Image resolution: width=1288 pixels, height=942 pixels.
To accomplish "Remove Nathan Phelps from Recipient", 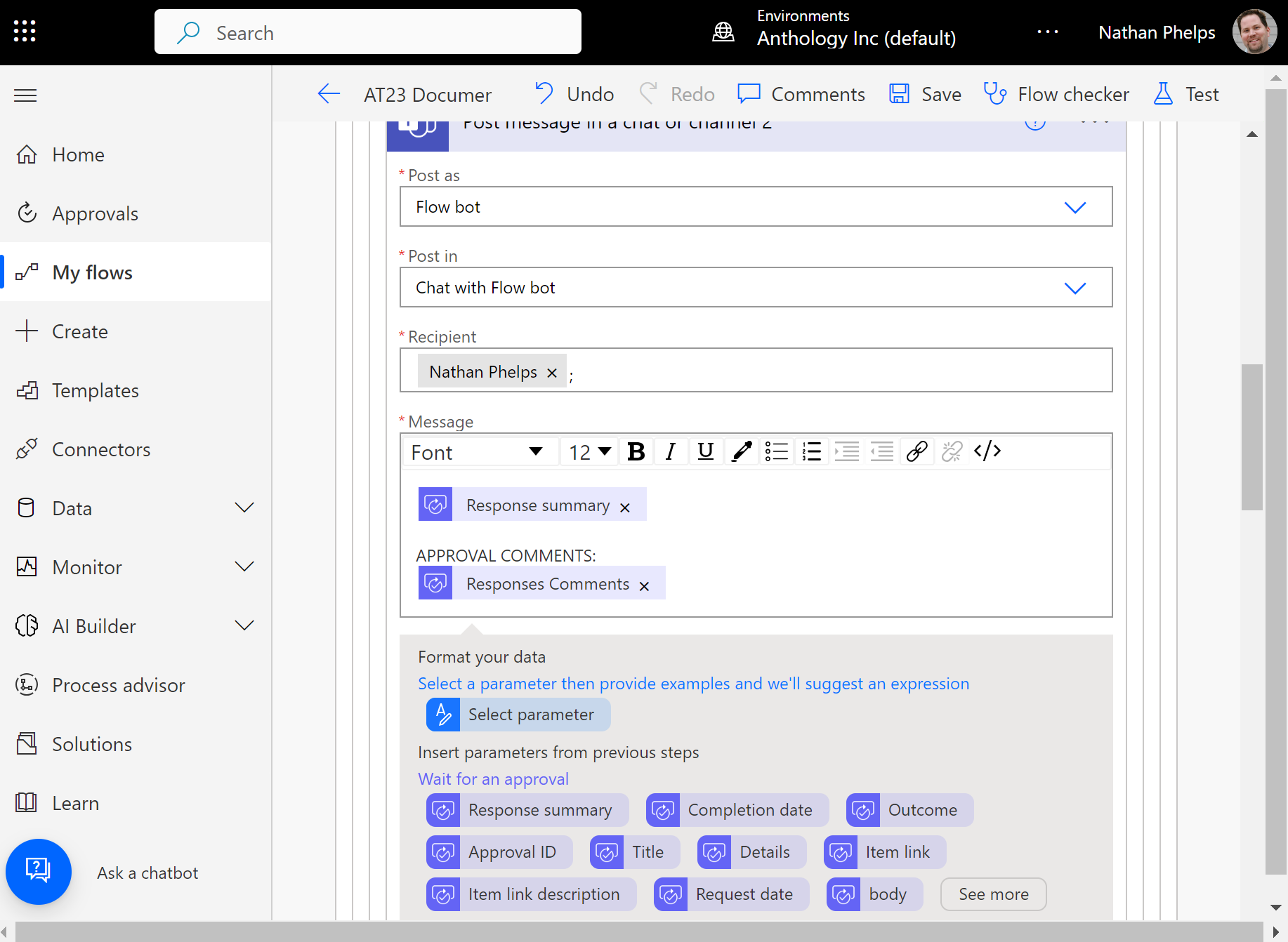I will pos(552,373).
